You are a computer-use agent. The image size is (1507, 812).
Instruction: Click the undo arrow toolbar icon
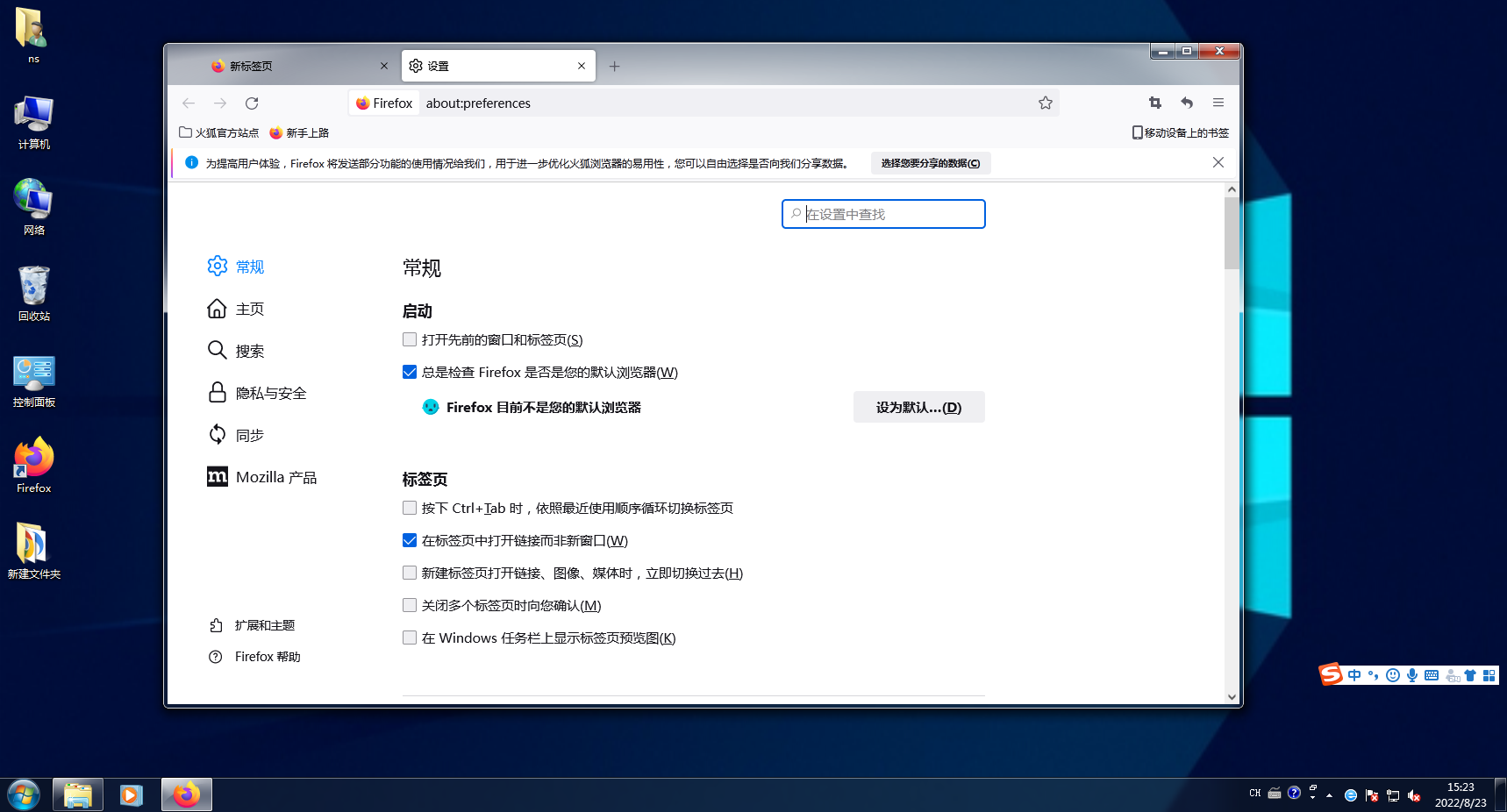pos(1187,103)
